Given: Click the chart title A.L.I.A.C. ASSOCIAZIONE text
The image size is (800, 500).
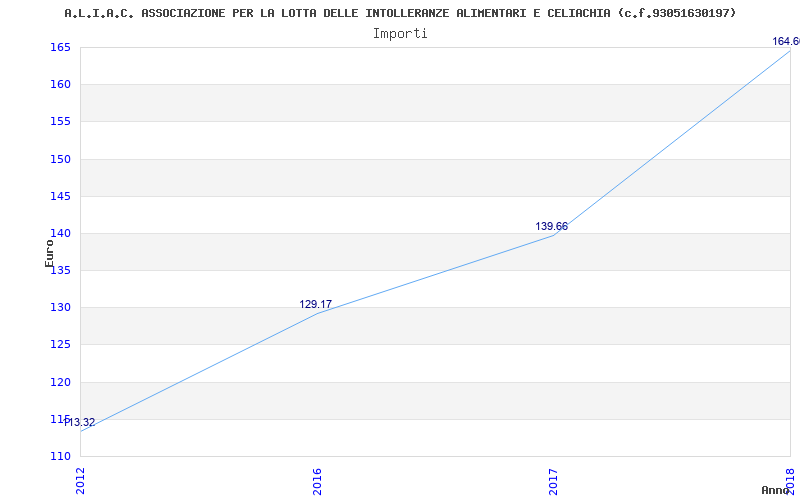Looking at the screenshot, I should click(401, 13).
